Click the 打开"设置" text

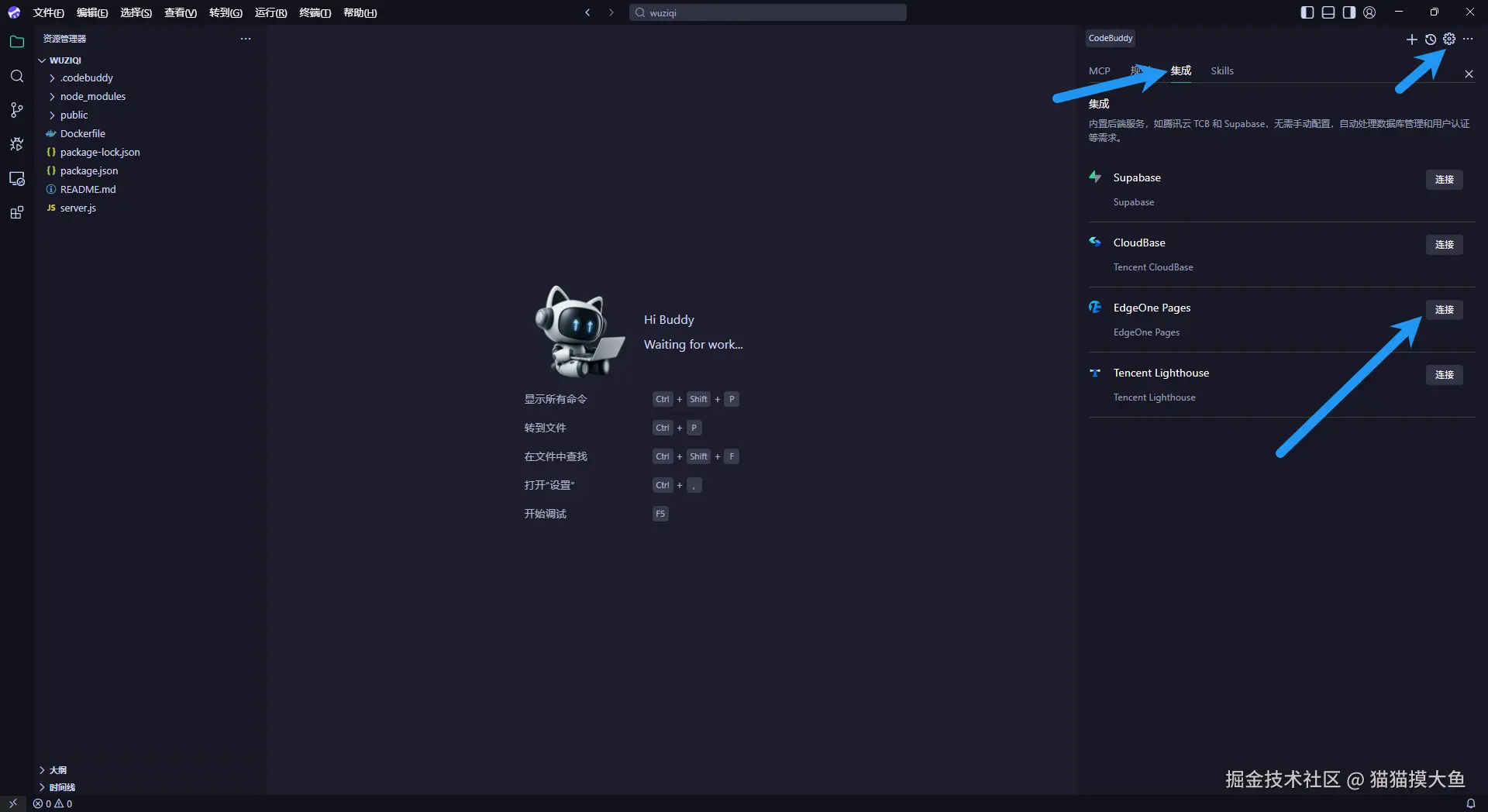click(x=549, y=485)
